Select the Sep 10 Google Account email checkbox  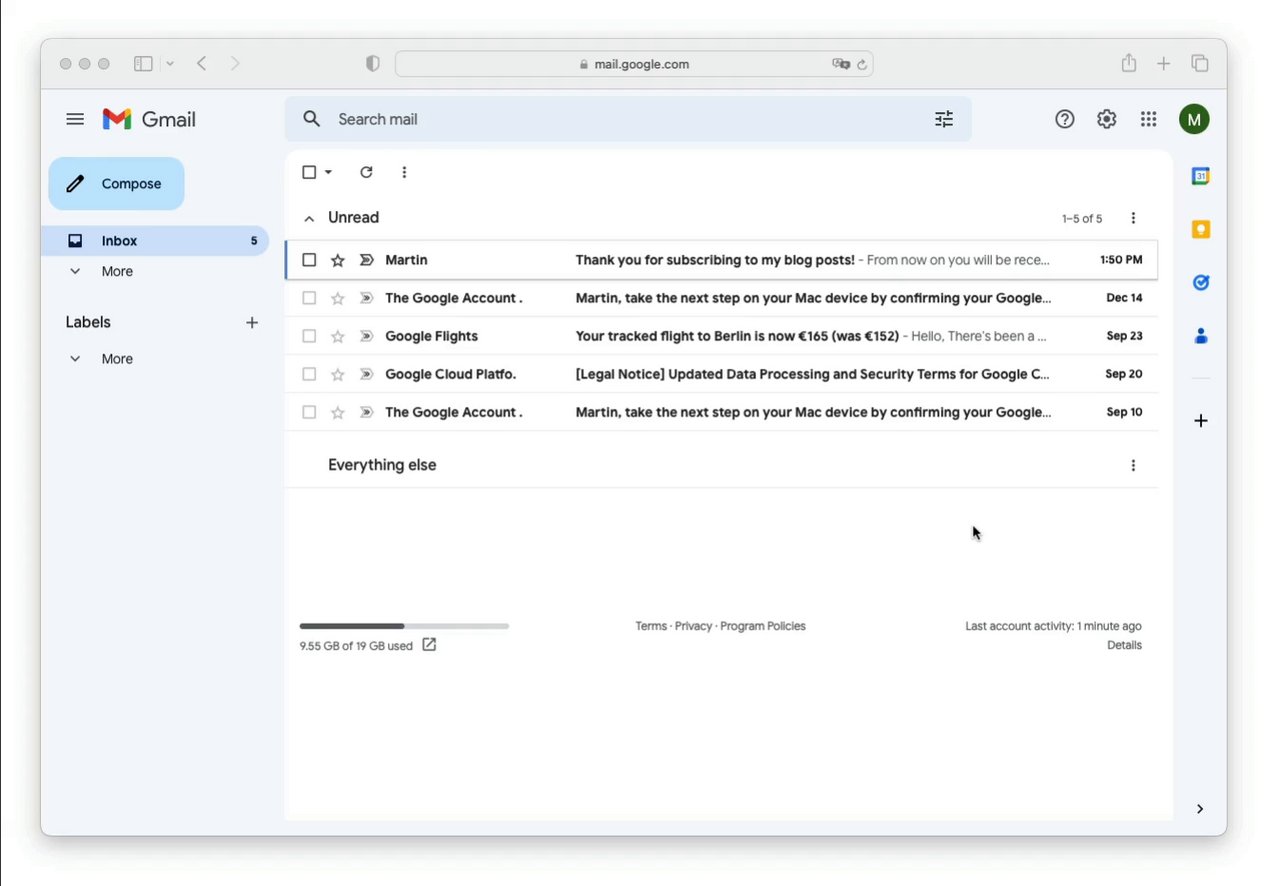pyautogui.click(x=309, y=412)
